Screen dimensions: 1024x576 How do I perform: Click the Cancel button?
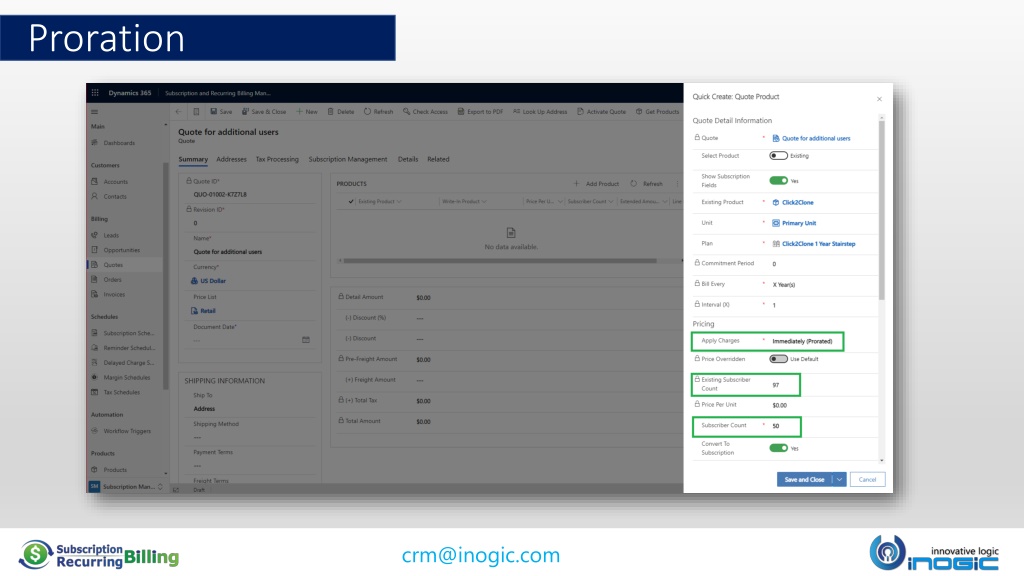867,479
